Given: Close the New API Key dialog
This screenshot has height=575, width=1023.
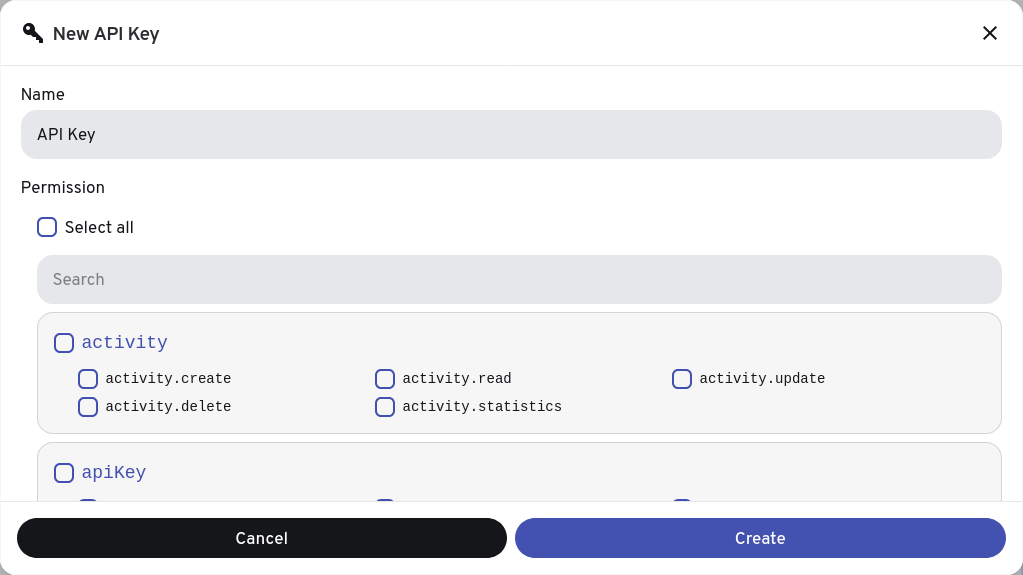Looking at the screenshot, I should pos(989,33).
